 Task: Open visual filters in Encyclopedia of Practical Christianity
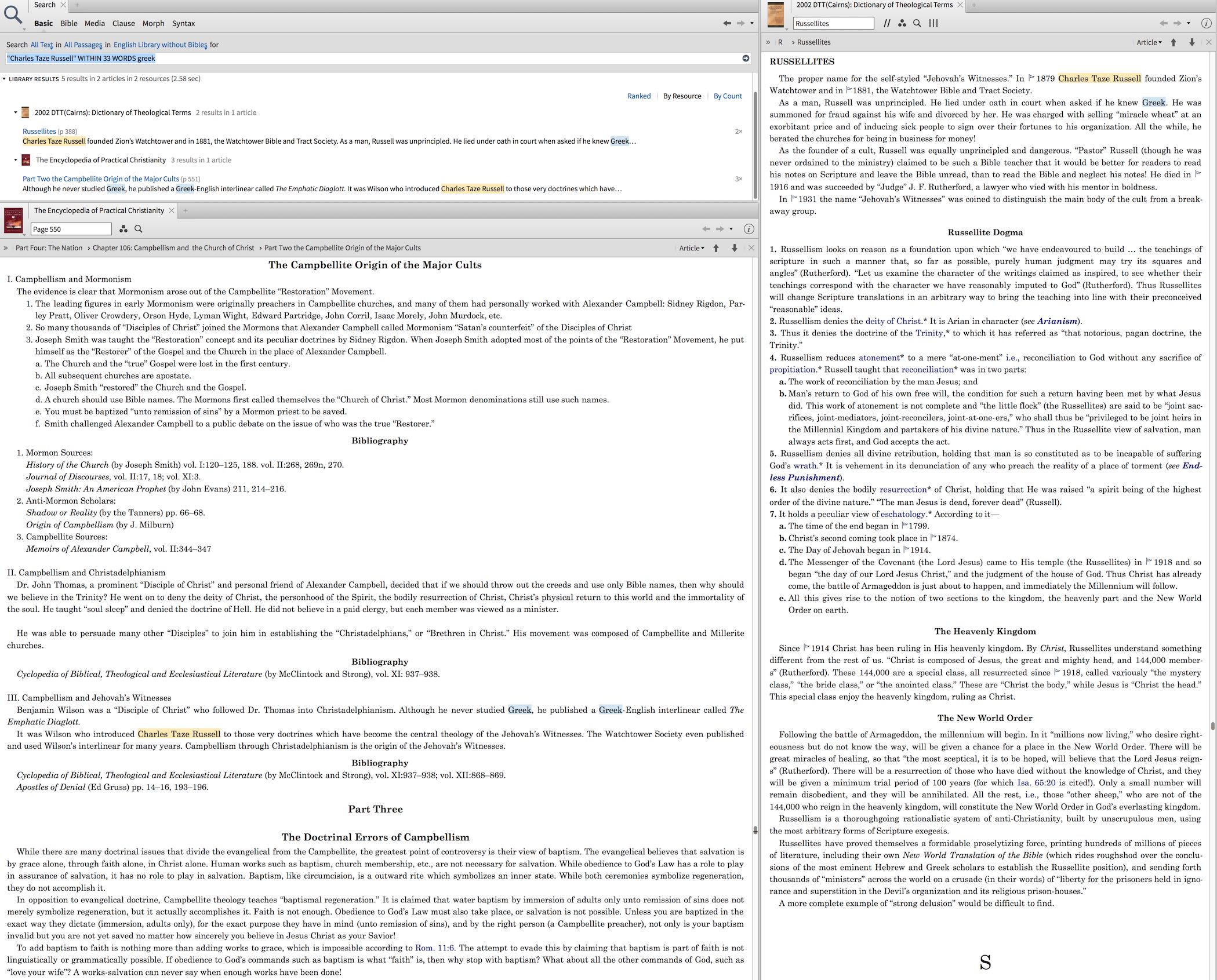123,229
